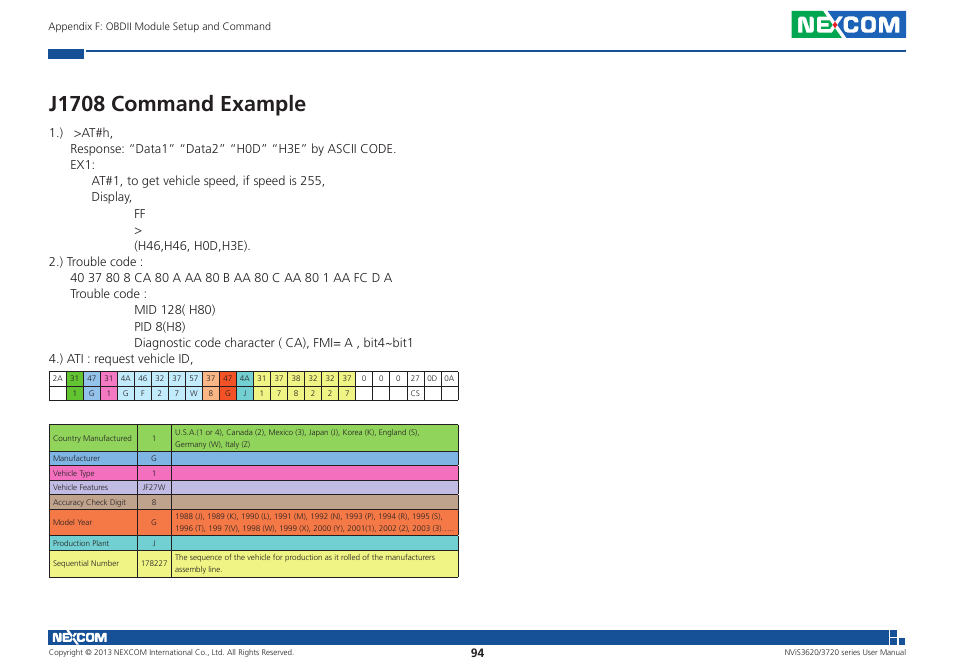
Task: Click the "Vehicle Features" row label
Action: click(x=80, y=487)
